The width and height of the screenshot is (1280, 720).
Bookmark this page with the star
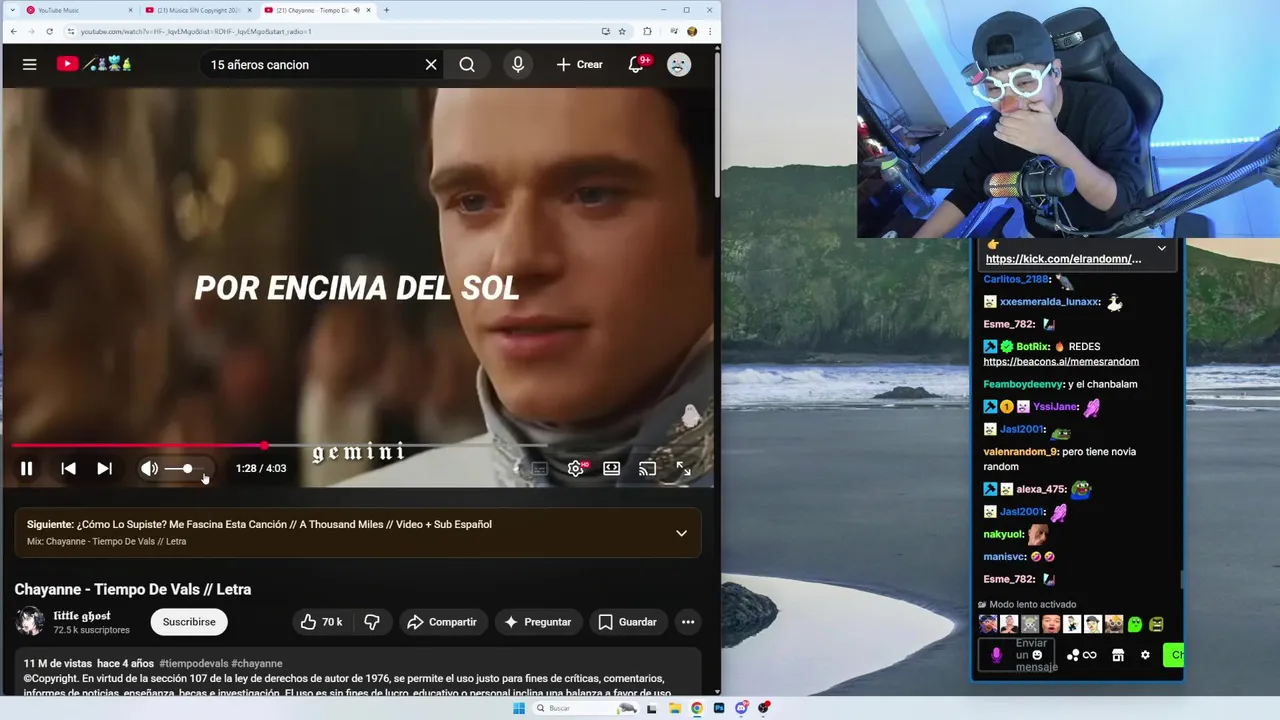[622, 31]
